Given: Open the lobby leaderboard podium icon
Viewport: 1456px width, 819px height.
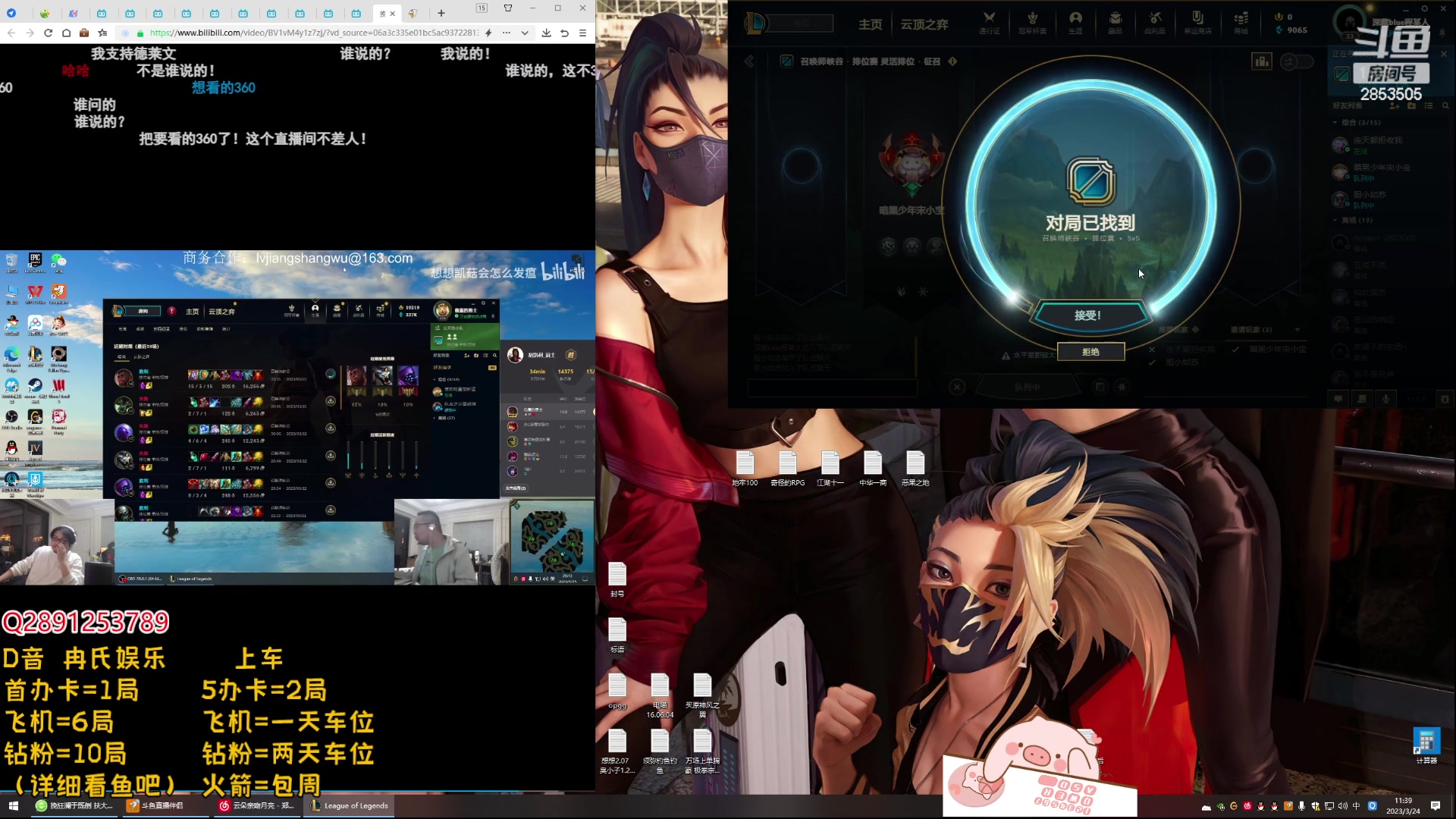Looking at the screenshot, I should [1262, 61].
